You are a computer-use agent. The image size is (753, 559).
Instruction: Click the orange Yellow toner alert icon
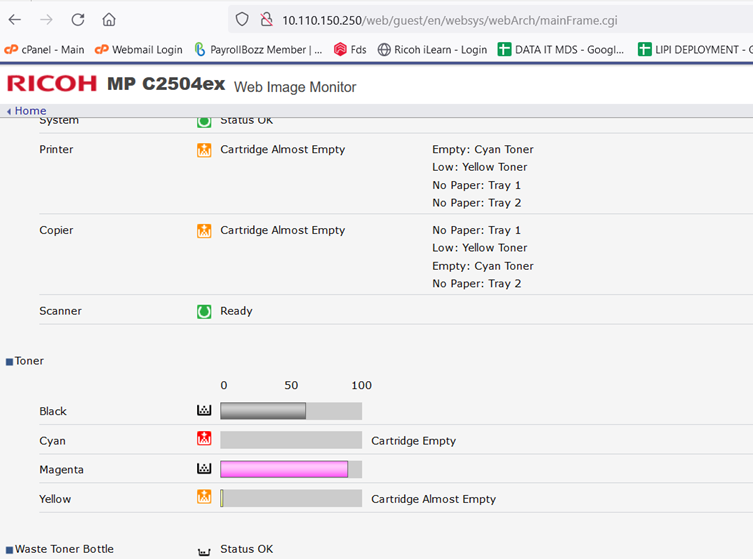click(x=204, y=496)
